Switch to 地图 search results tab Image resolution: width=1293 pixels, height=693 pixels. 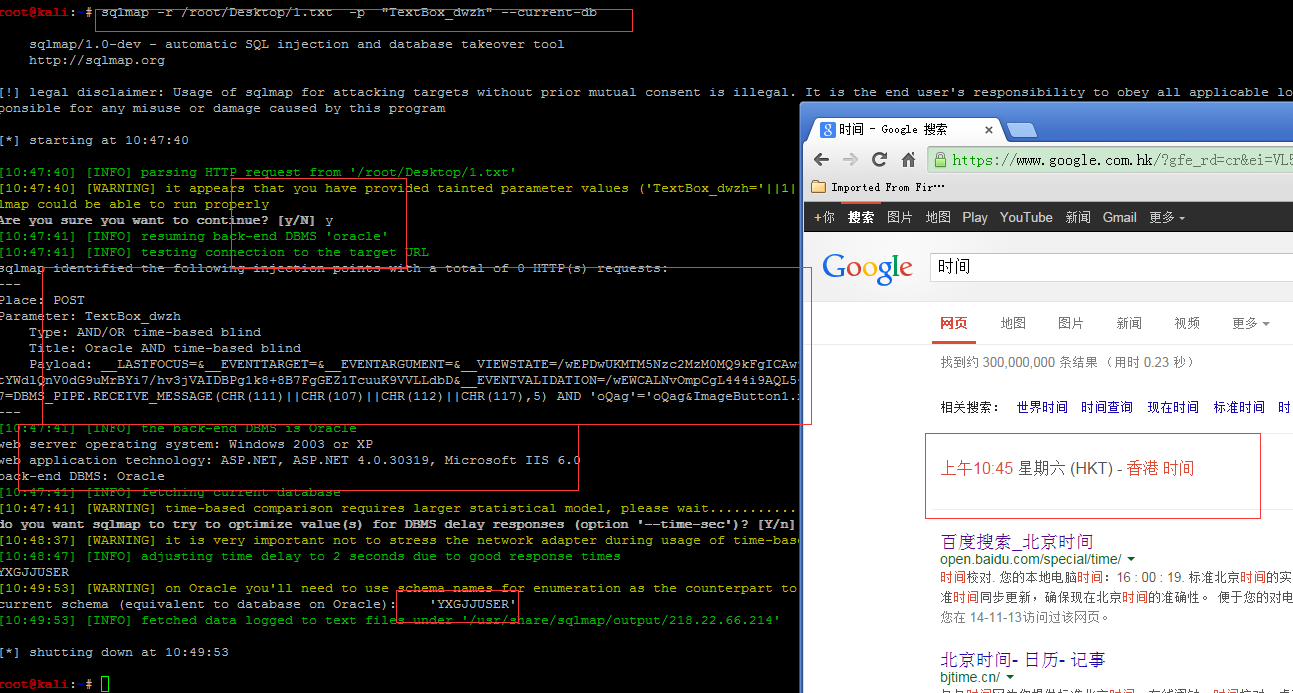click(x=1013, y=323)
